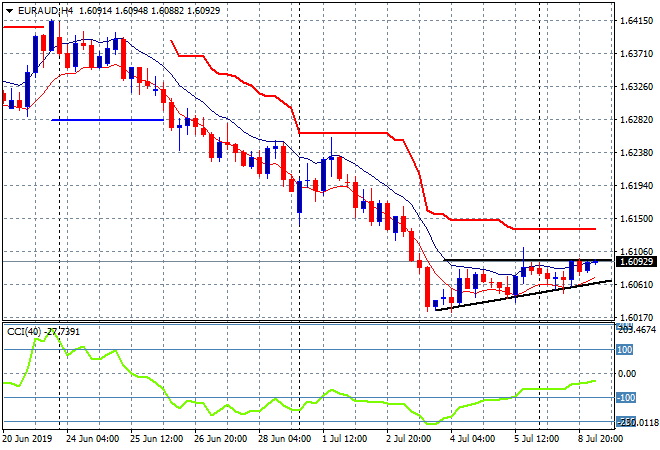Click the 25 Jun 12:00 time label

pos(156,439)
